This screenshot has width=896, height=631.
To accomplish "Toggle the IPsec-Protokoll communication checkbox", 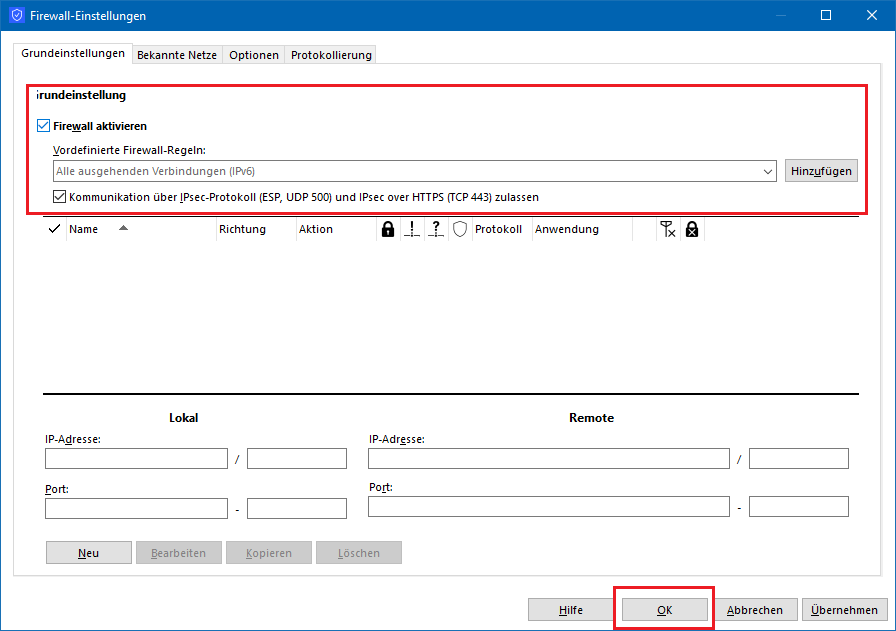I will tap(59, 197).
